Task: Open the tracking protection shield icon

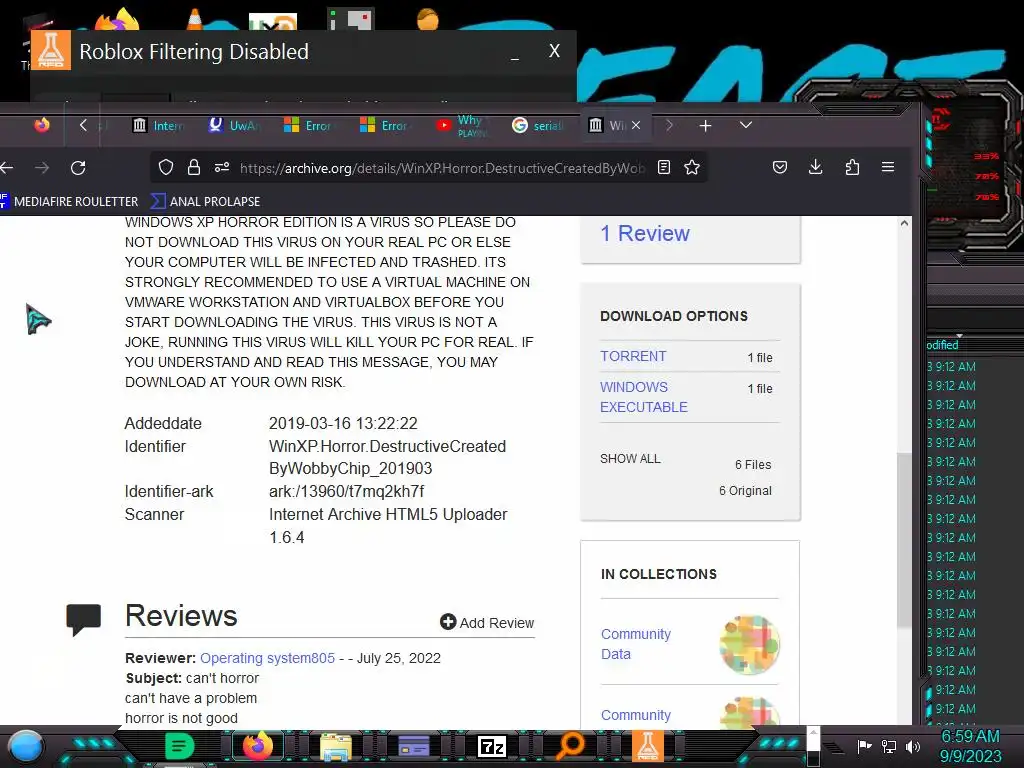Action: point(166,168)
